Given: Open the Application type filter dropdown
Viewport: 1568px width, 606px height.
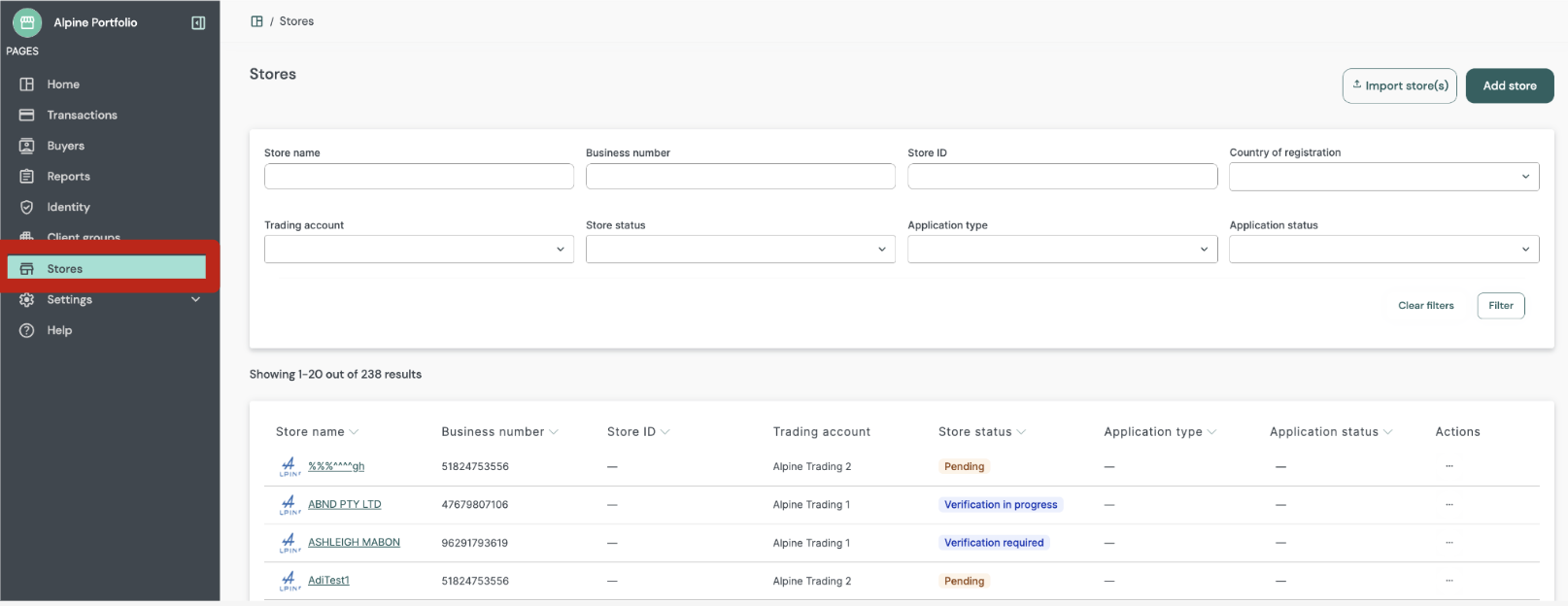Looking at the screenshot, I should tap(1062, 249).
